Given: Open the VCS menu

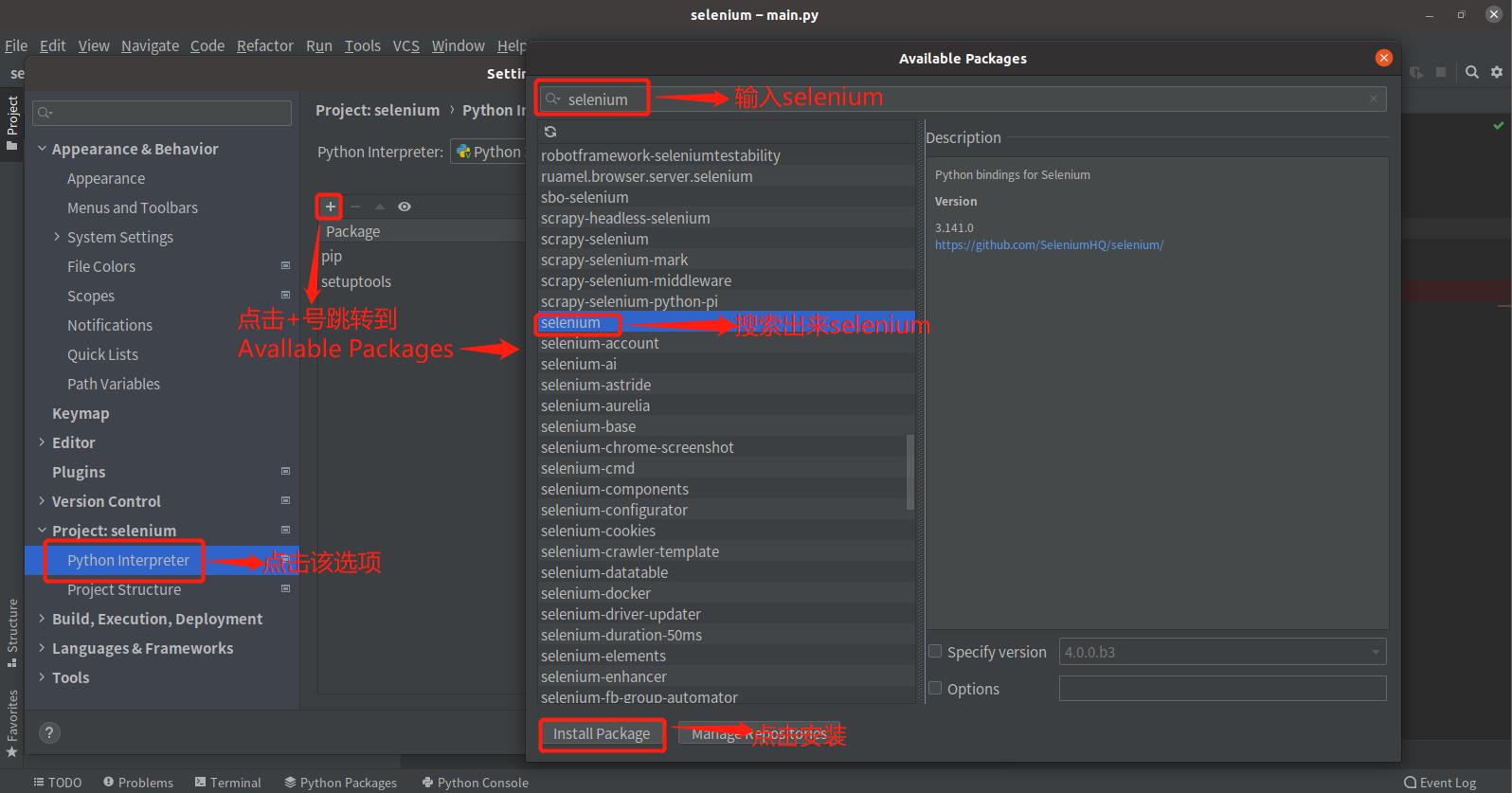Looking at the screenshot, I should point(406,45).
